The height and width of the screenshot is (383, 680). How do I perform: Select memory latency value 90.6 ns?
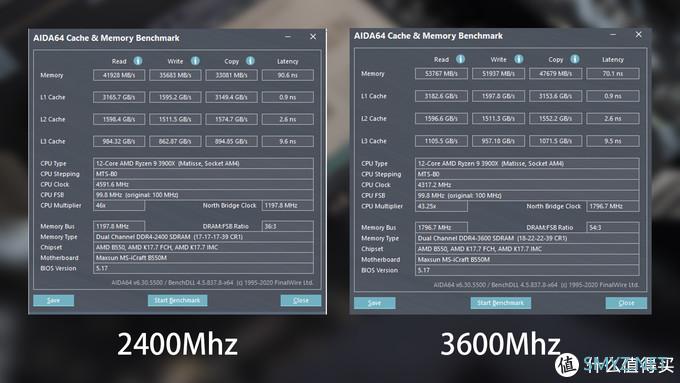tap(288, 75)
